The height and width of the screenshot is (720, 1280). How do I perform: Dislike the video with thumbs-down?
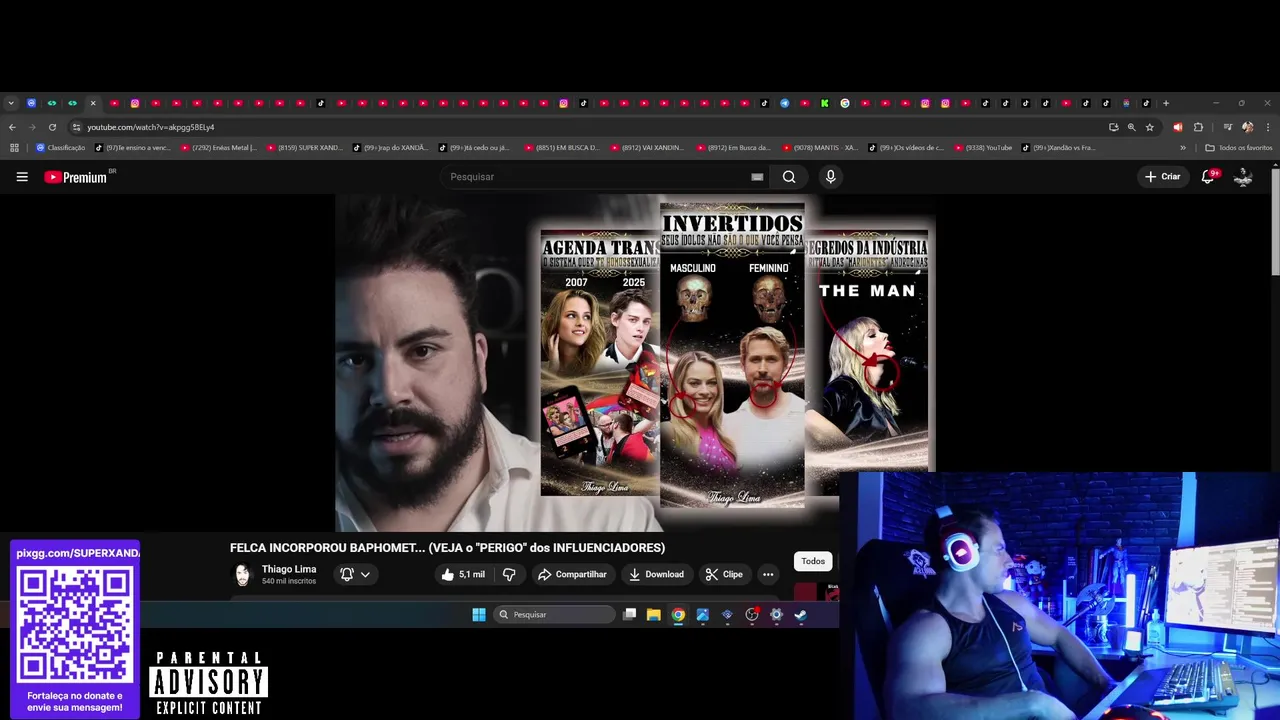pyautogui.click(x=509, y=574)
